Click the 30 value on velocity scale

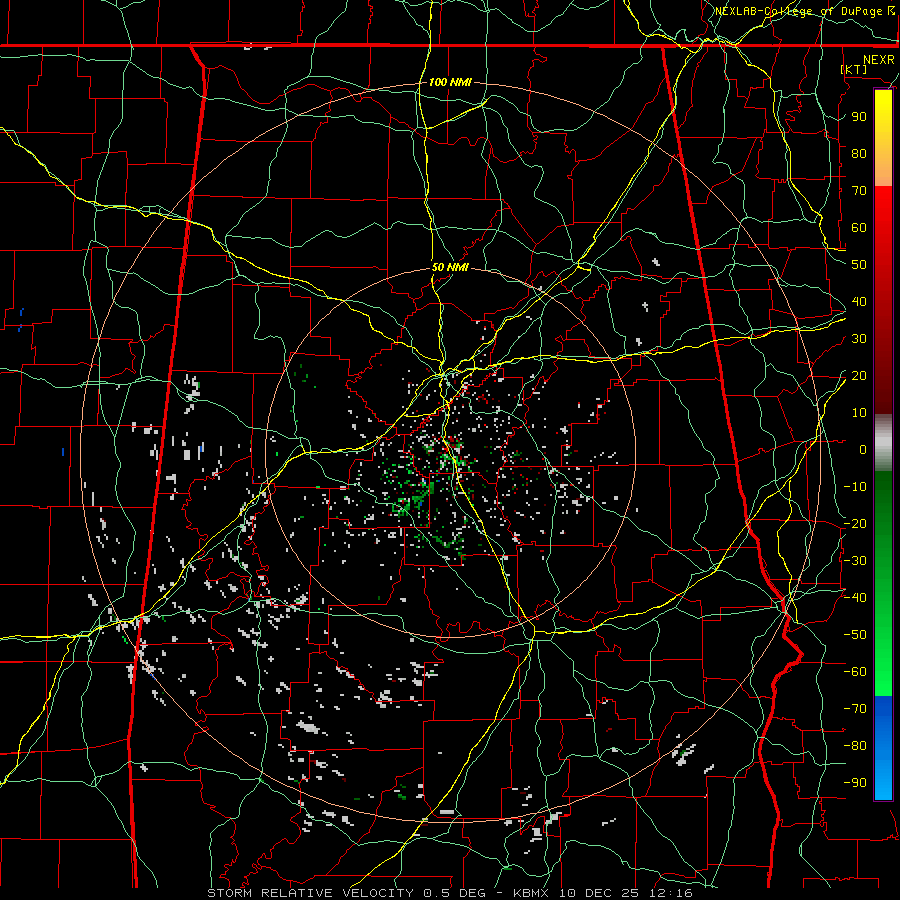[x=859, y=339]
